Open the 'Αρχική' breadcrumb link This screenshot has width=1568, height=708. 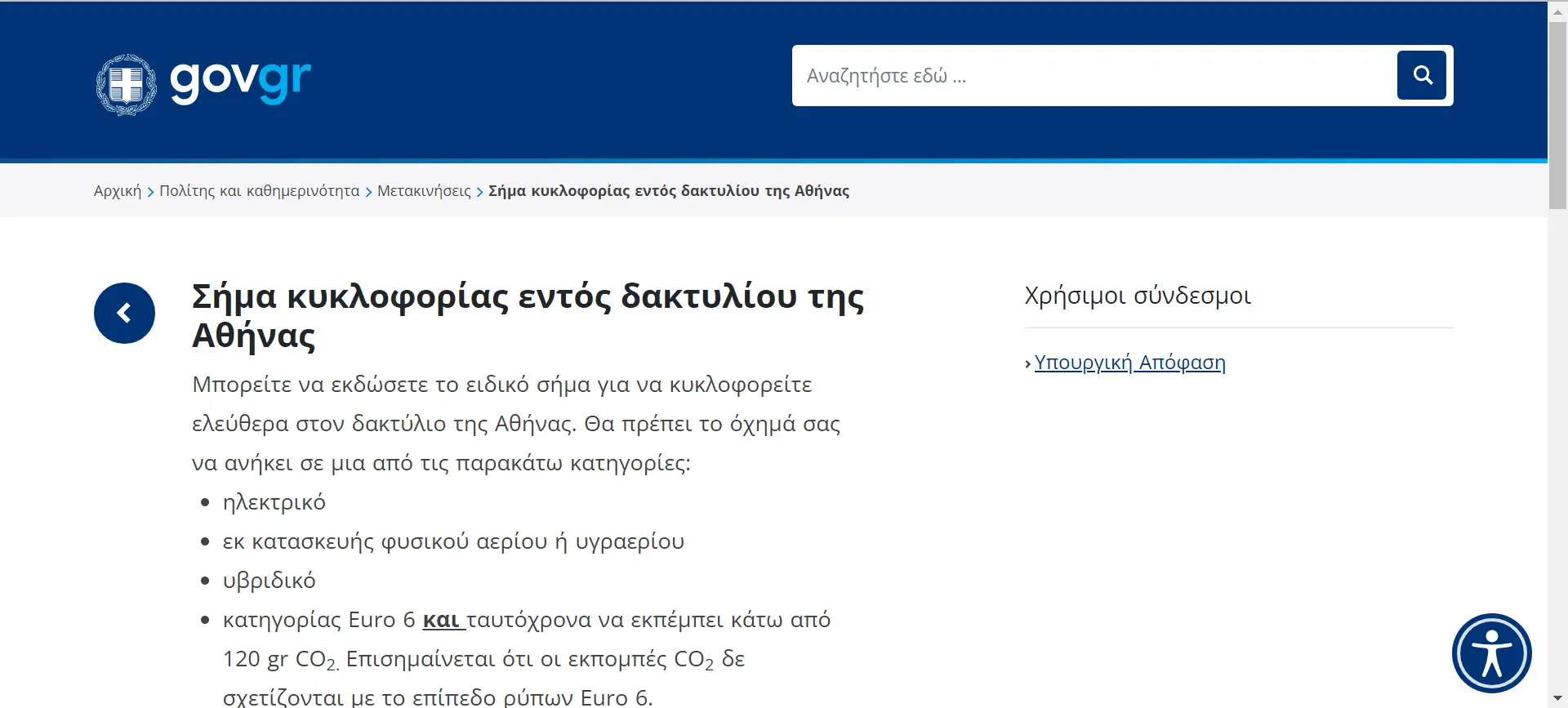118,190
